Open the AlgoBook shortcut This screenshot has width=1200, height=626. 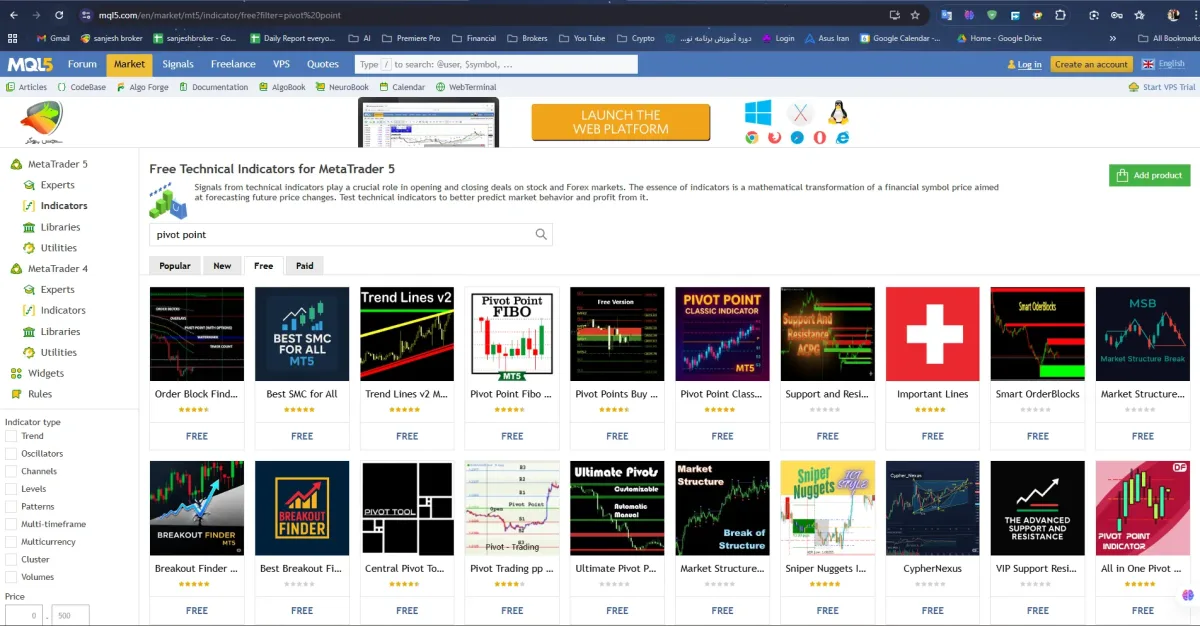tap(282, 87)
